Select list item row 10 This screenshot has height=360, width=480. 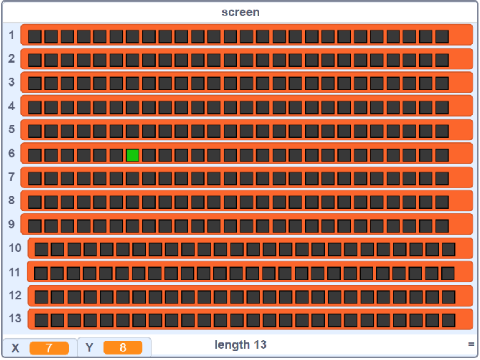coord(250,248)
